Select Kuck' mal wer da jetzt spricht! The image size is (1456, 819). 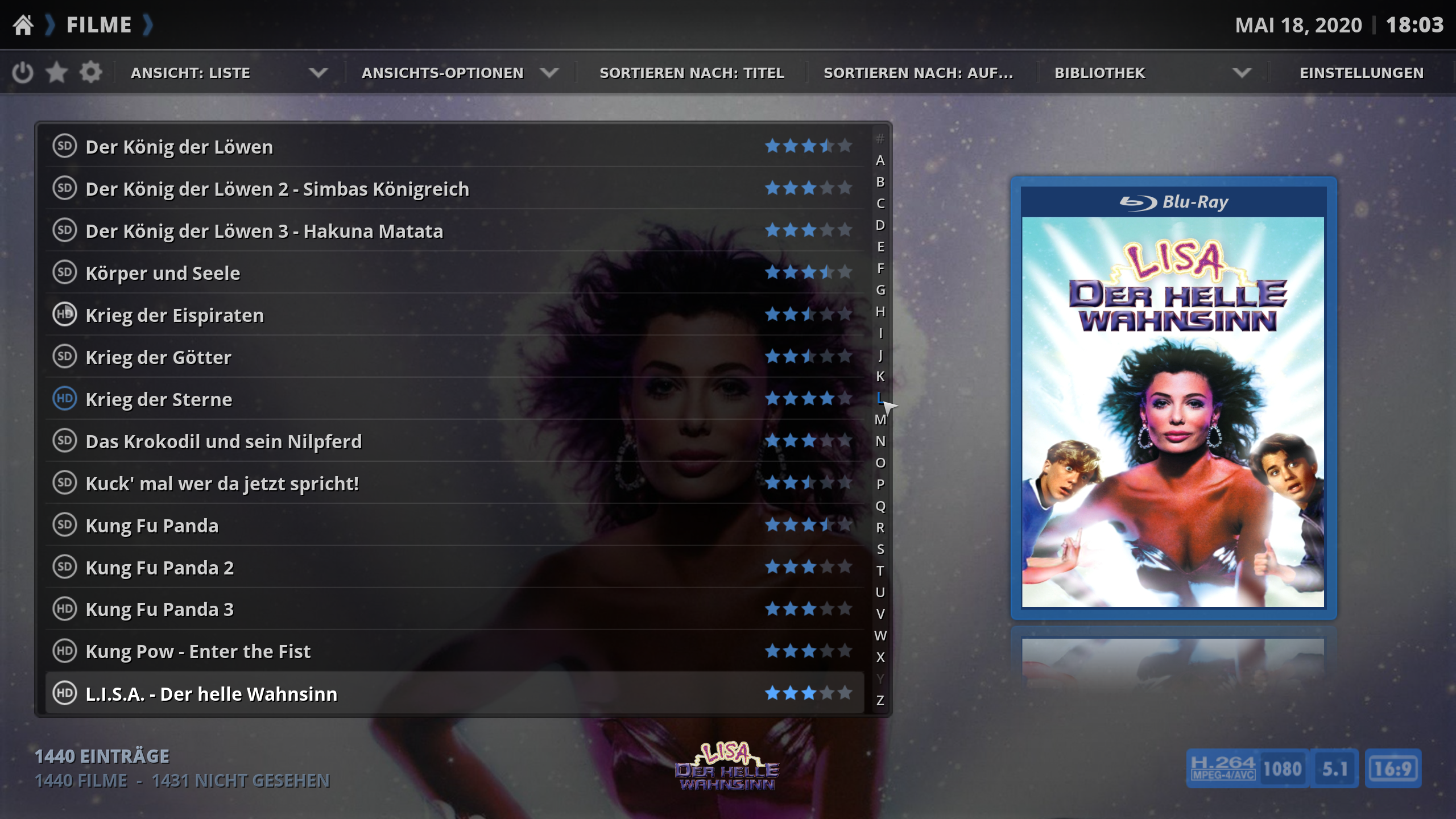(455, 483)
